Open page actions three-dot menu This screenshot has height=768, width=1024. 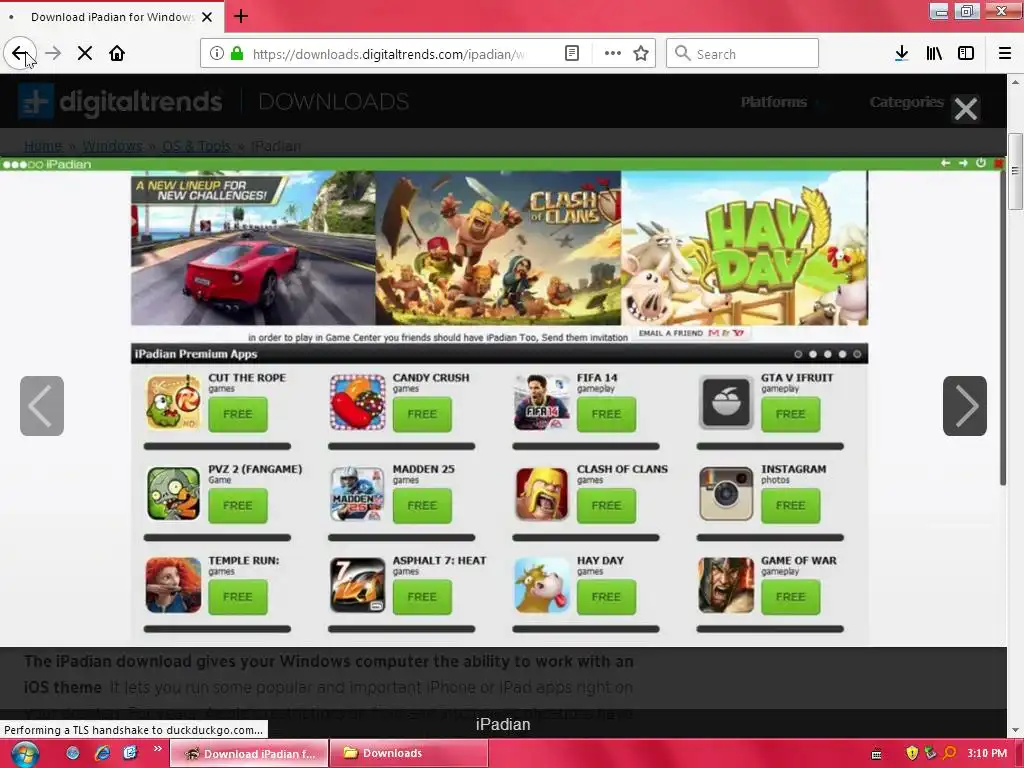pyautogui.click(x=613, y=54)
